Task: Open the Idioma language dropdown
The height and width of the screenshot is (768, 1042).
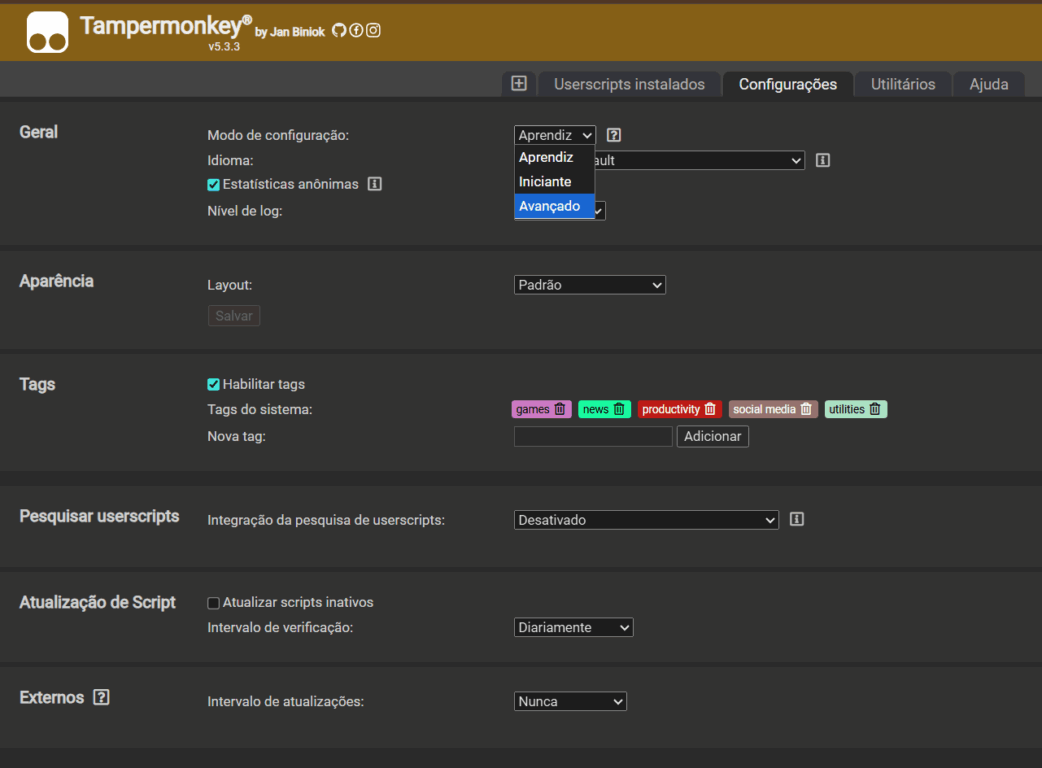Action: [699, 160]
